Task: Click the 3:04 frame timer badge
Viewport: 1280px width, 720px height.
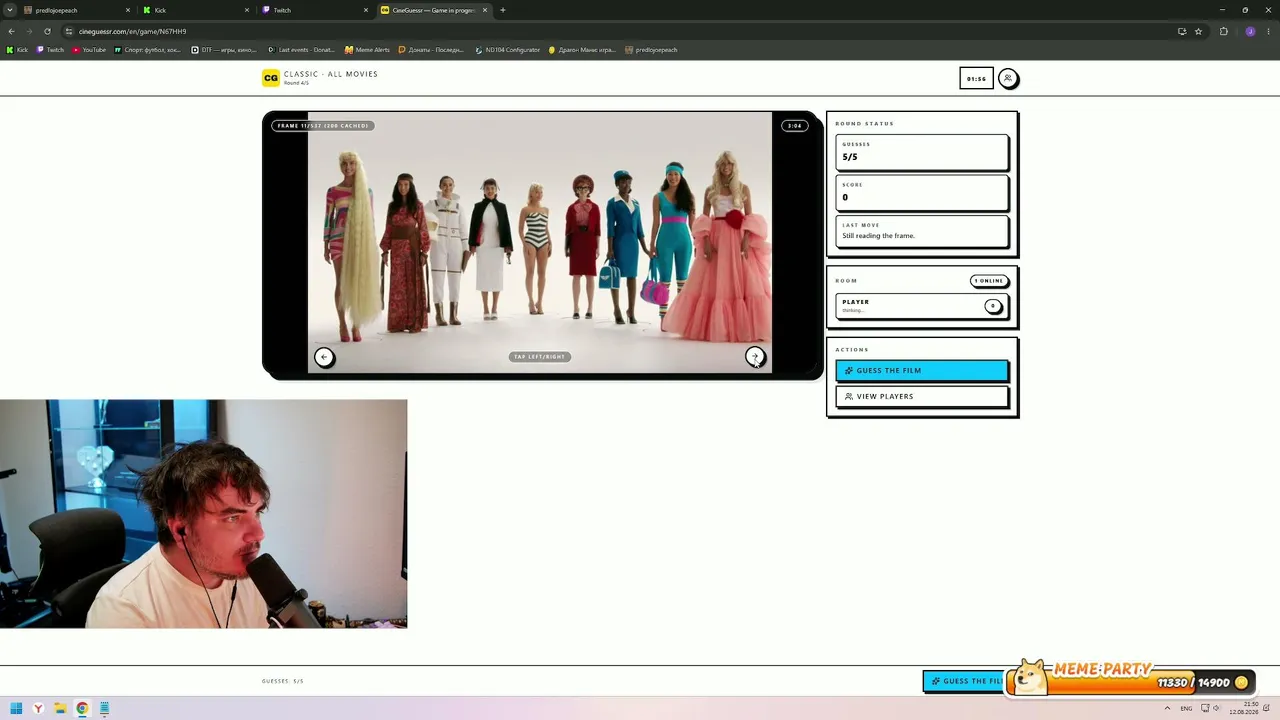Action: click(795, 126)
